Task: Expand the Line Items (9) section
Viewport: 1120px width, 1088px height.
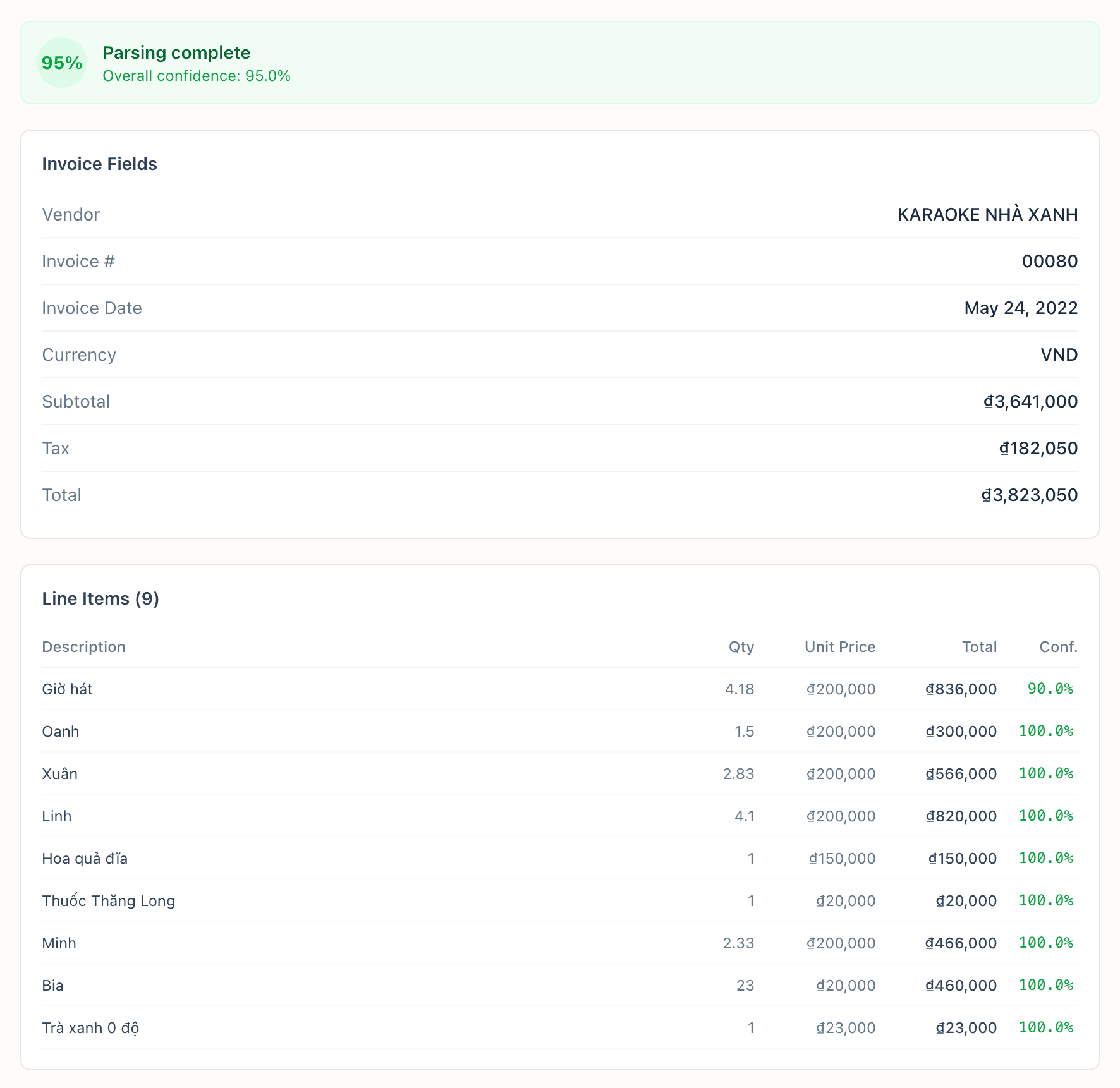Action: point(100,598)
